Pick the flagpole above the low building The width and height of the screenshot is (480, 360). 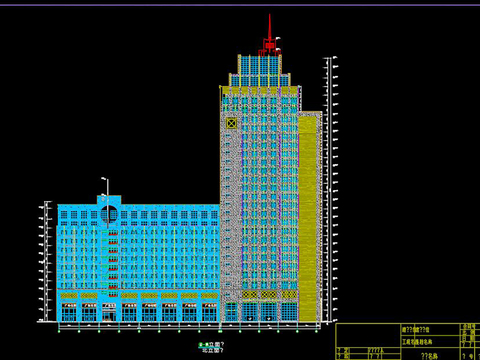(x=107, y=187)
